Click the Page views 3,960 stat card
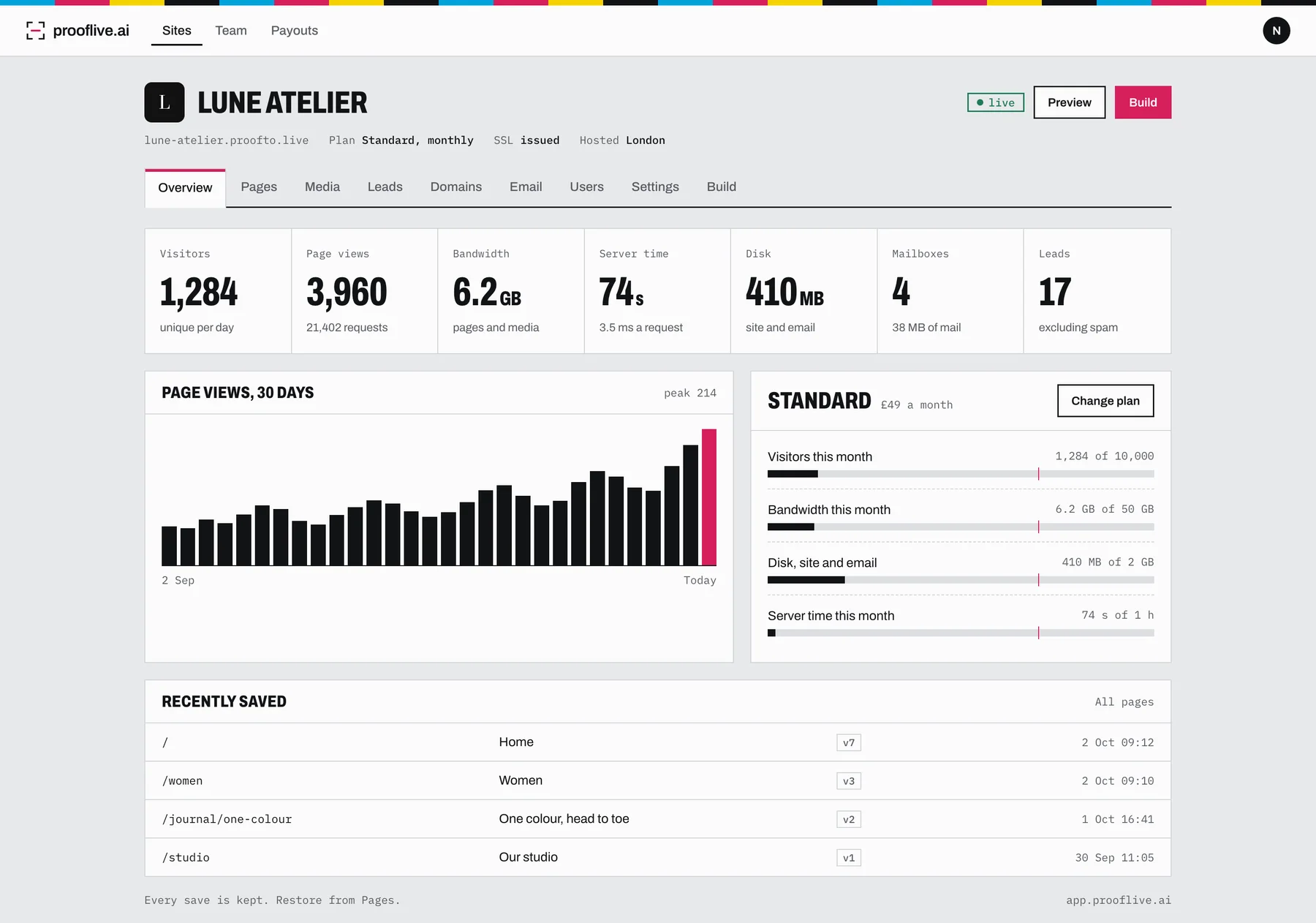Viewport: 1316px width, 923px height. click(x=365, y=291)
